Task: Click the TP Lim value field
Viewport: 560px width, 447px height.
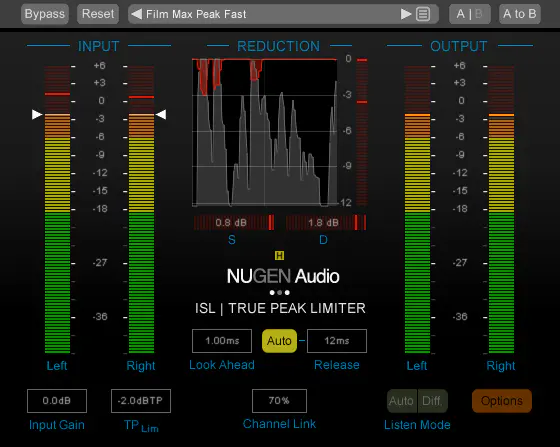Action: (141, 401)
